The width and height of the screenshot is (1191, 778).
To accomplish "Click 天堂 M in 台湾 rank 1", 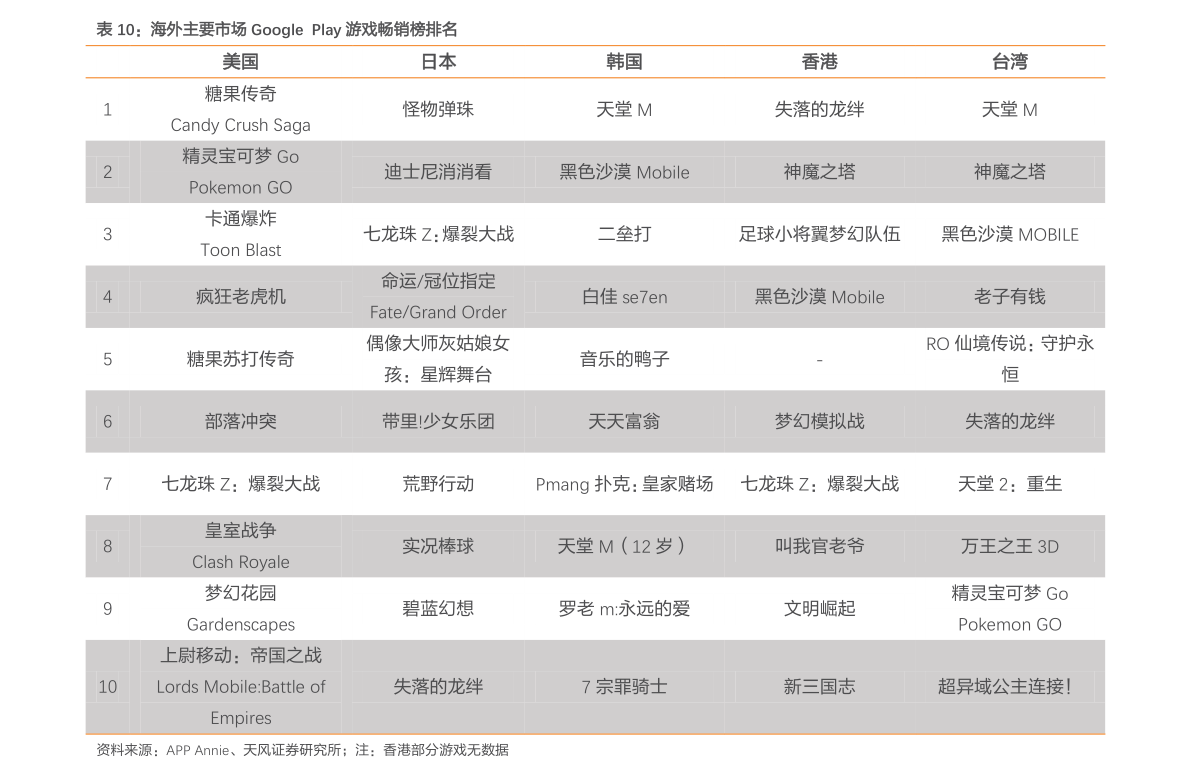I will pos(1009,109).
